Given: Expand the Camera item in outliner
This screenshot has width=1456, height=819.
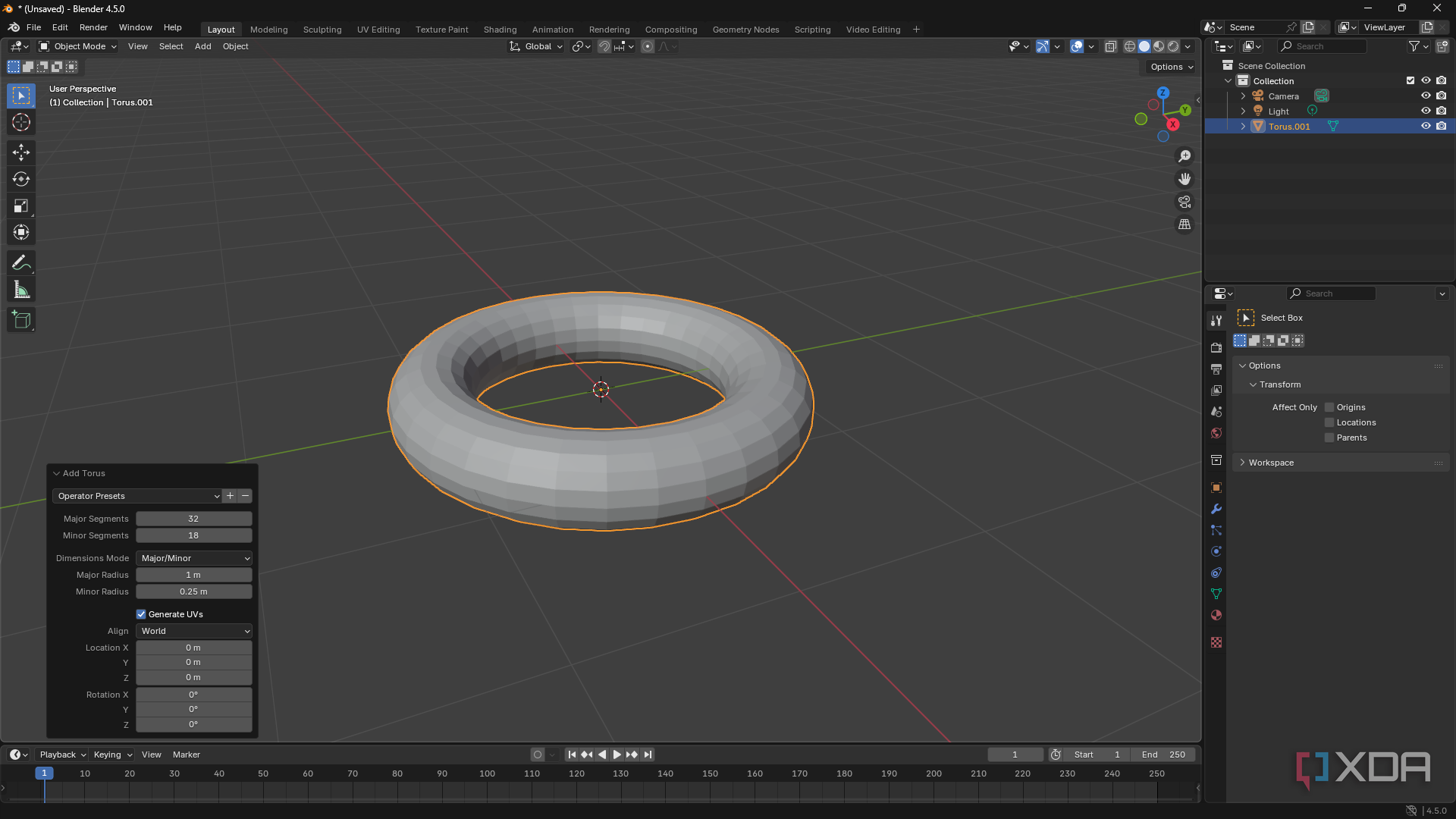Looking at the screenshot, I should pyautogui.click(x=1243, y=96).
